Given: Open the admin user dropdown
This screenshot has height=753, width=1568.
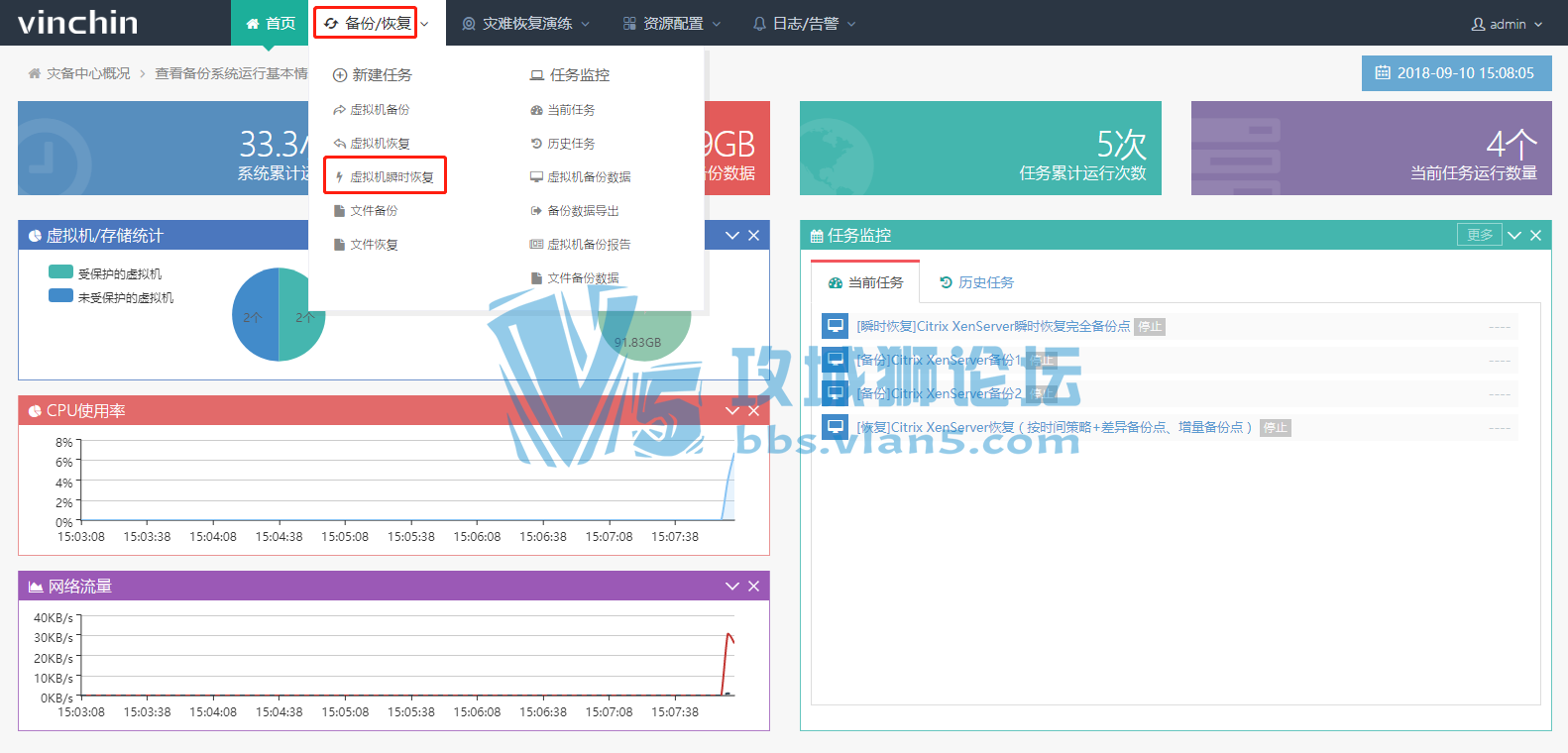Looking at the screenshot, I should [x=1507, y=24].
